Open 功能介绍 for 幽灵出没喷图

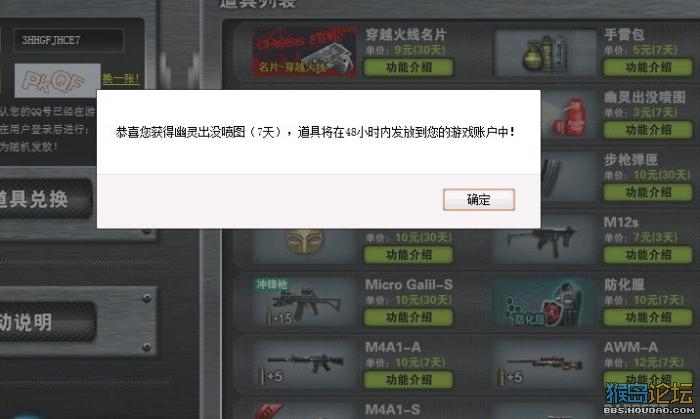pos(648,130)
